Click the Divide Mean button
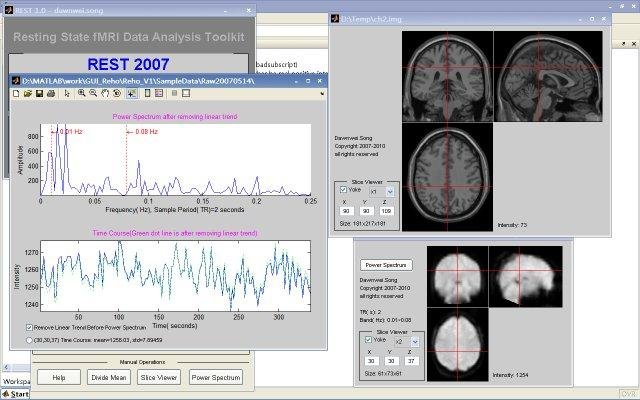The image size is (640, 400). click(x=109, y=378)
